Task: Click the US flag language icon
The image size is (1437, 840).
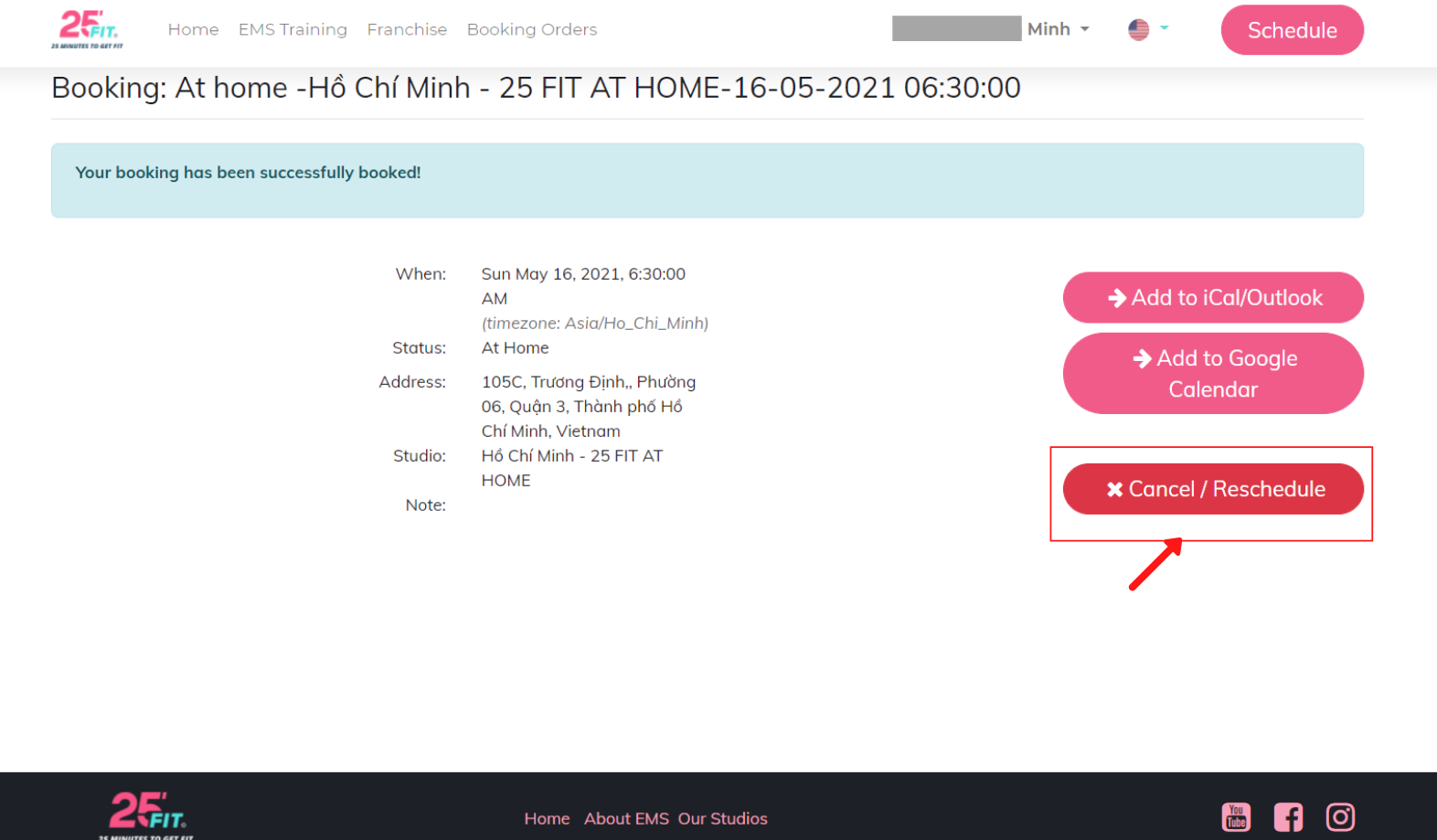Action: (1138, 29)
